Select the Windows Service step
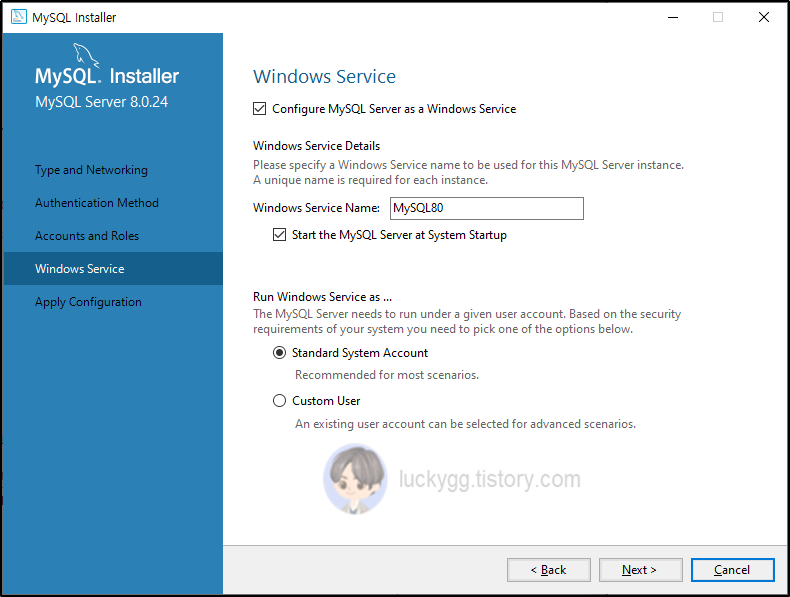This screenshot has height=597, width=790. click(113, 269)
